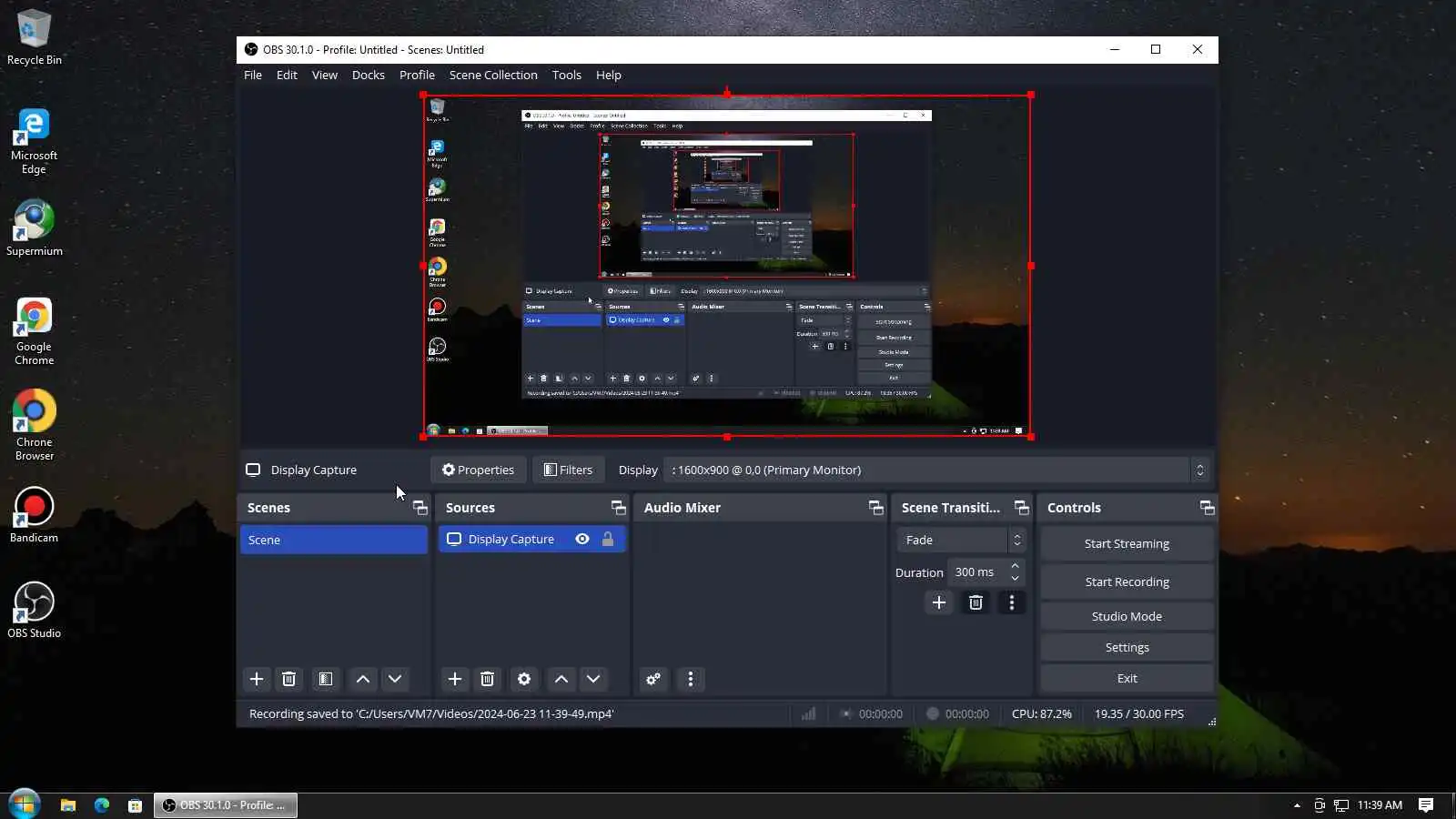The height and width of the screenshot is (819, 1456).
Task: Open source properties gear in Sources dock
Action: coord(524,679)
